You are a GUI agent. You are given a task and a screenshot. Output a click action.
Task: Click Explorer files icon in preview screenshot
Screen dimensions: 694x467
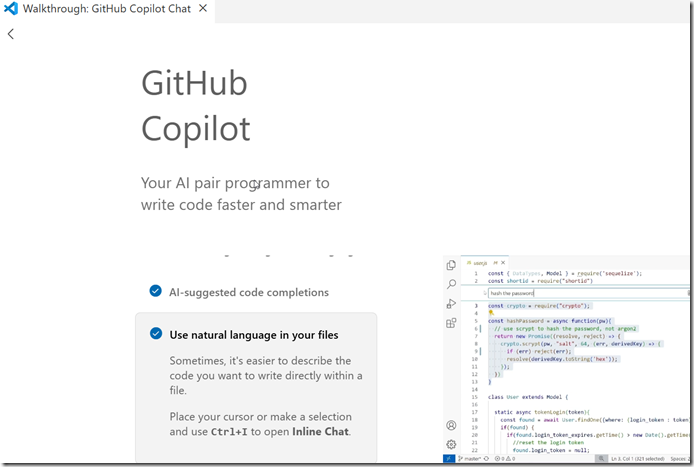pyautogui.click(x=451, y=265)
